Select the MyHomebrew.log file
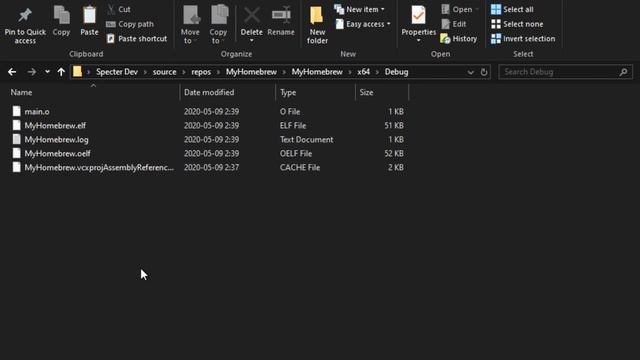The width and height of the screenshot is (640, 360). (x=56, y=140)
